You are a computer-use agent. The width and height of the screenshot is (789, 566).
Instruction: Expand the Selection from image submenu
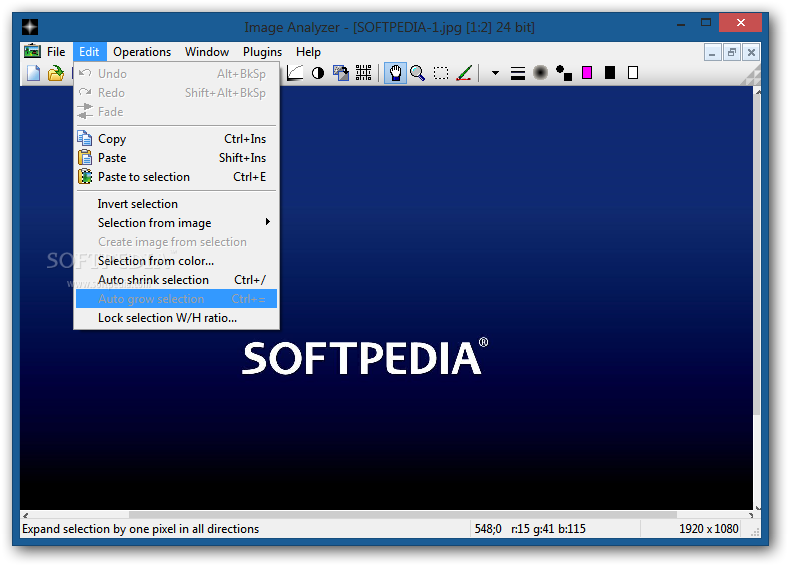tap(176, 223)
